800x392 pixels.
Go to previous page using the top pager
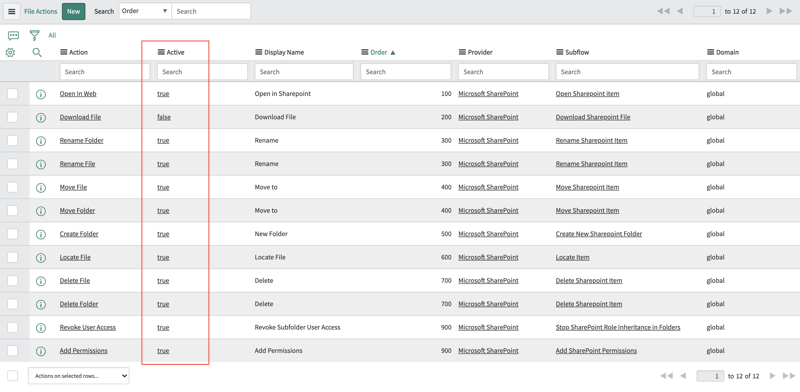(x=680, y=11)
